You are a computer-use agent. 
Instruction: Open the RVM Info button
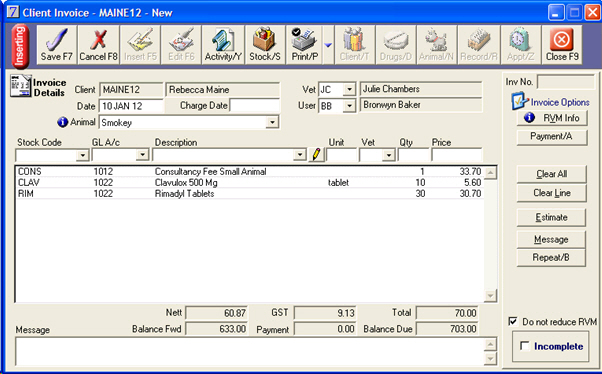[552, 118]
